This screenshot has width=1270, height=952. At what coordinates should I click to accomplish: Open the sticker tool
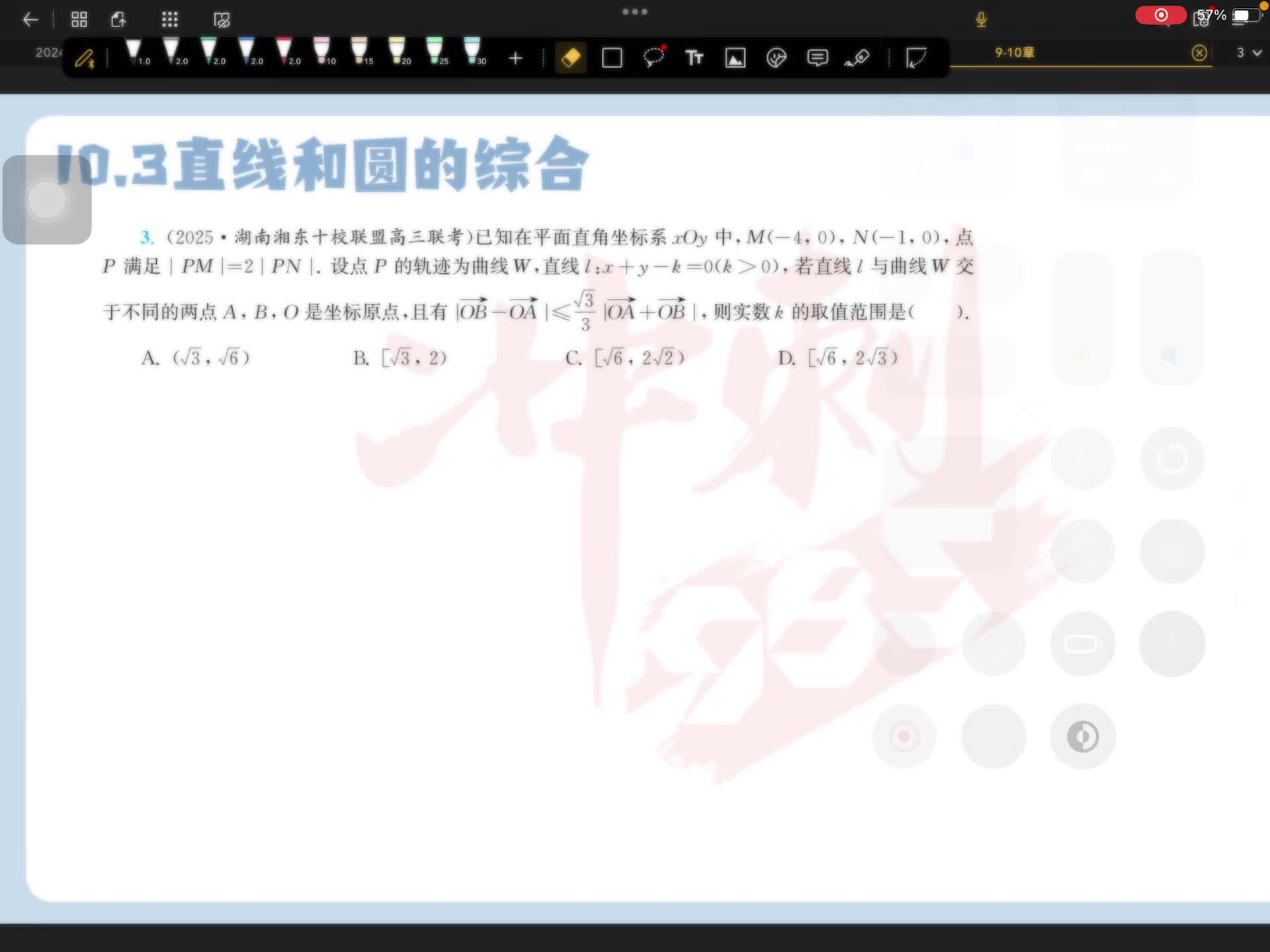[x=776, y=58]
